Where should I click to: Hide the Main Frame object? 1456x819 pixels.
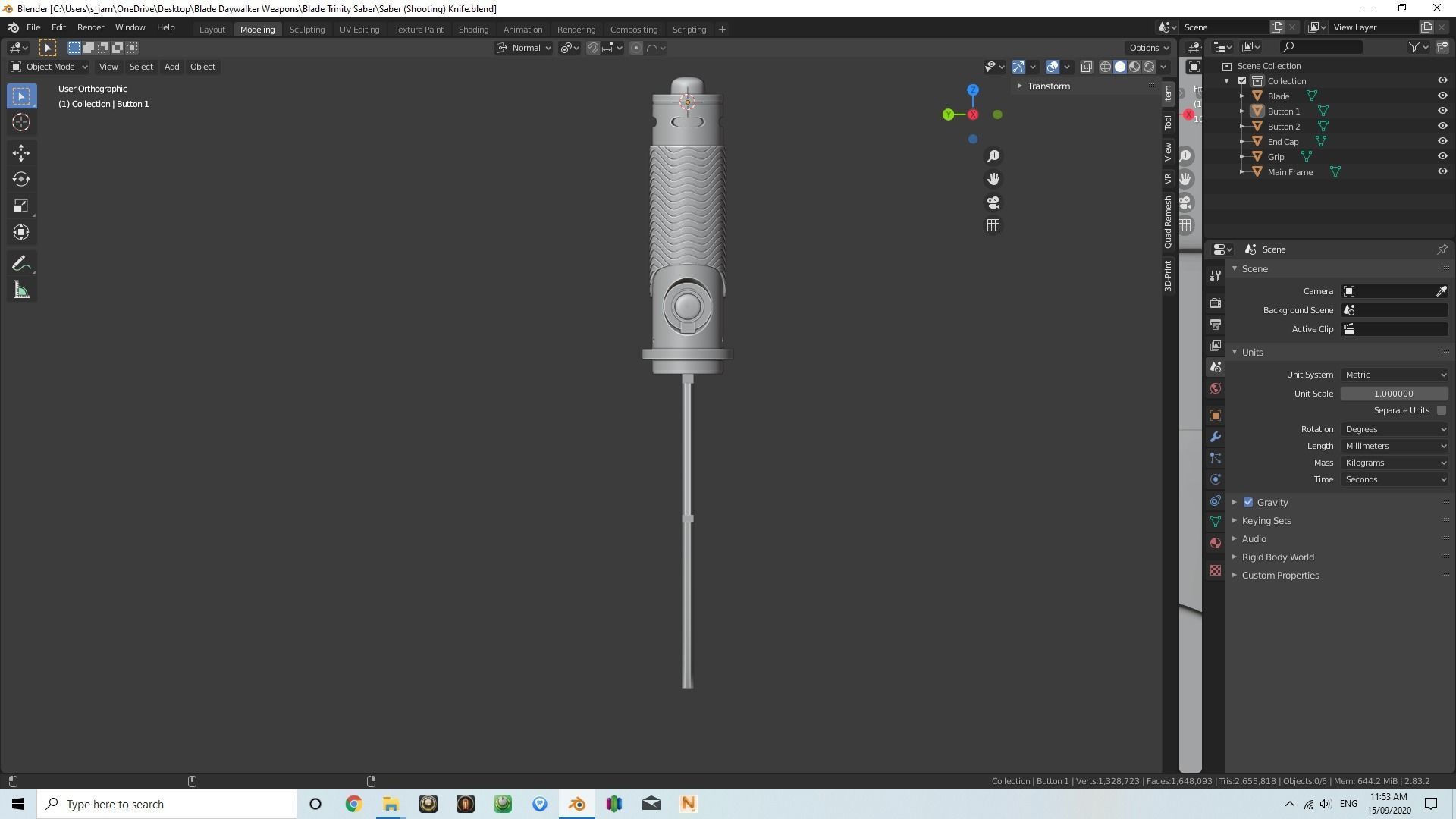coord(1442,172)
